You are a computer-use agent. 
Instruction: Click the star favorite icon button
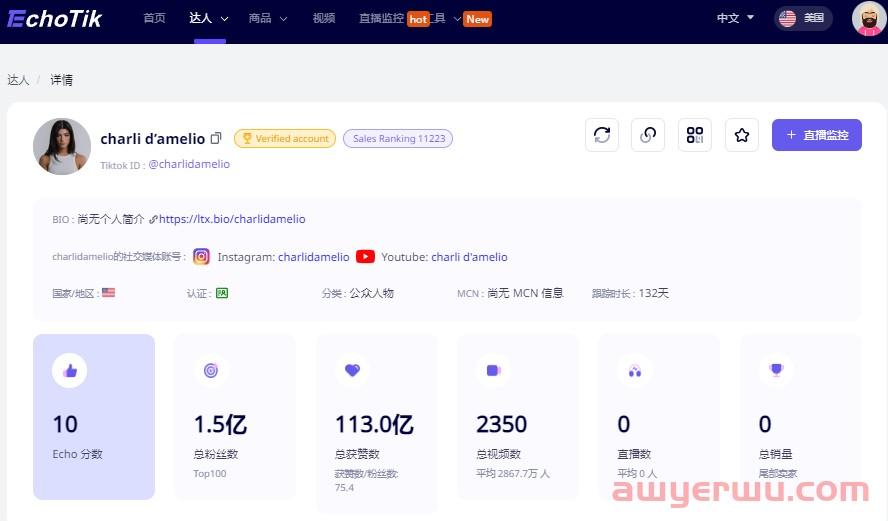tap(742, 135)
